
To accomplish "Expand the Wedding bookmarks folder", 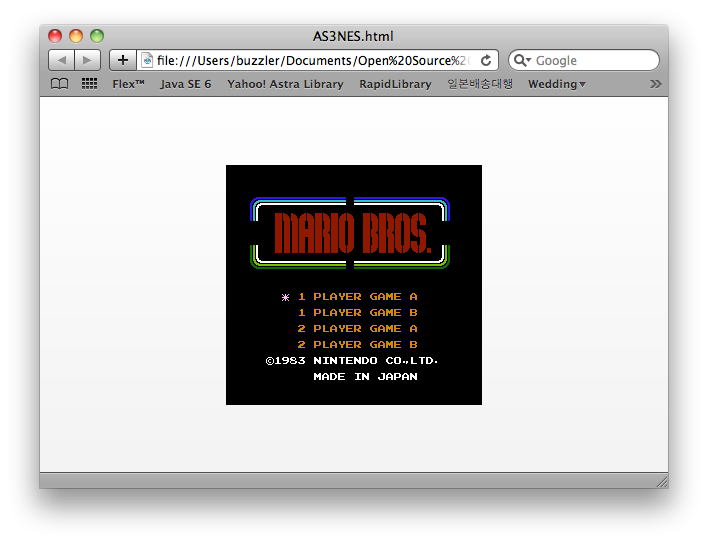I will pos(557,84).
